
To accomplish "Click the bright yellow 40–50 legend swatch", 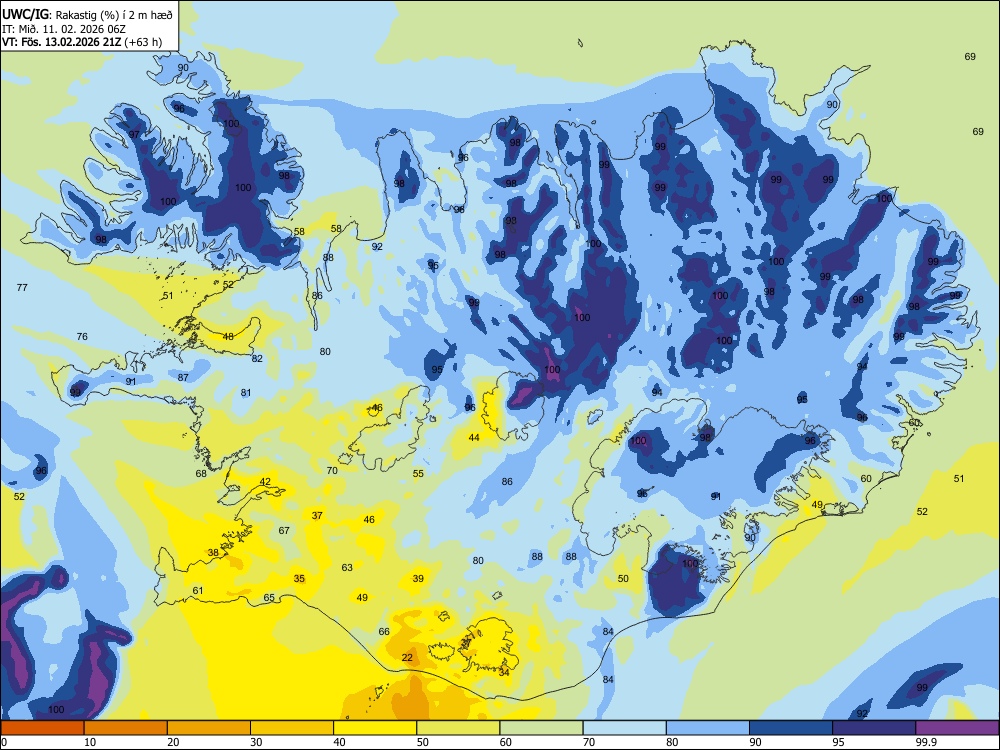I will [375, 728].
